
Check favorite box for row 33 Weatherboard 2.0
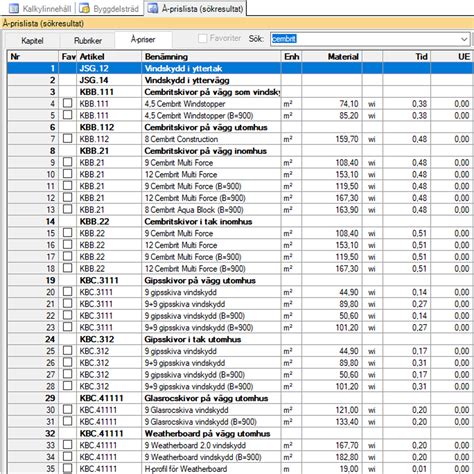[68, 445]
